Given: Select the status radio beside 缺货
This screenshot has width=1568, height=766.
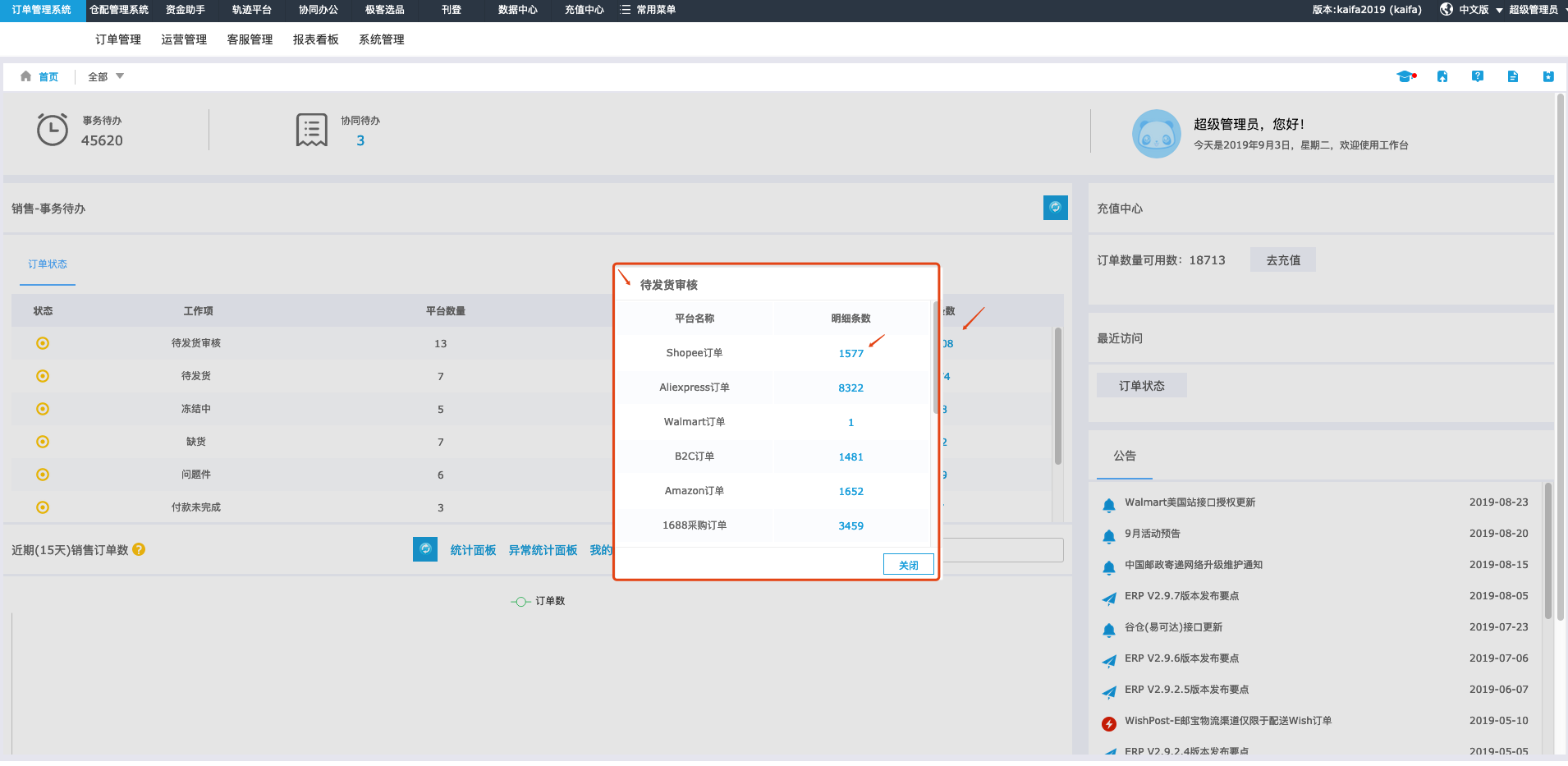Looking at the screenshot, I should coord(42,441).
